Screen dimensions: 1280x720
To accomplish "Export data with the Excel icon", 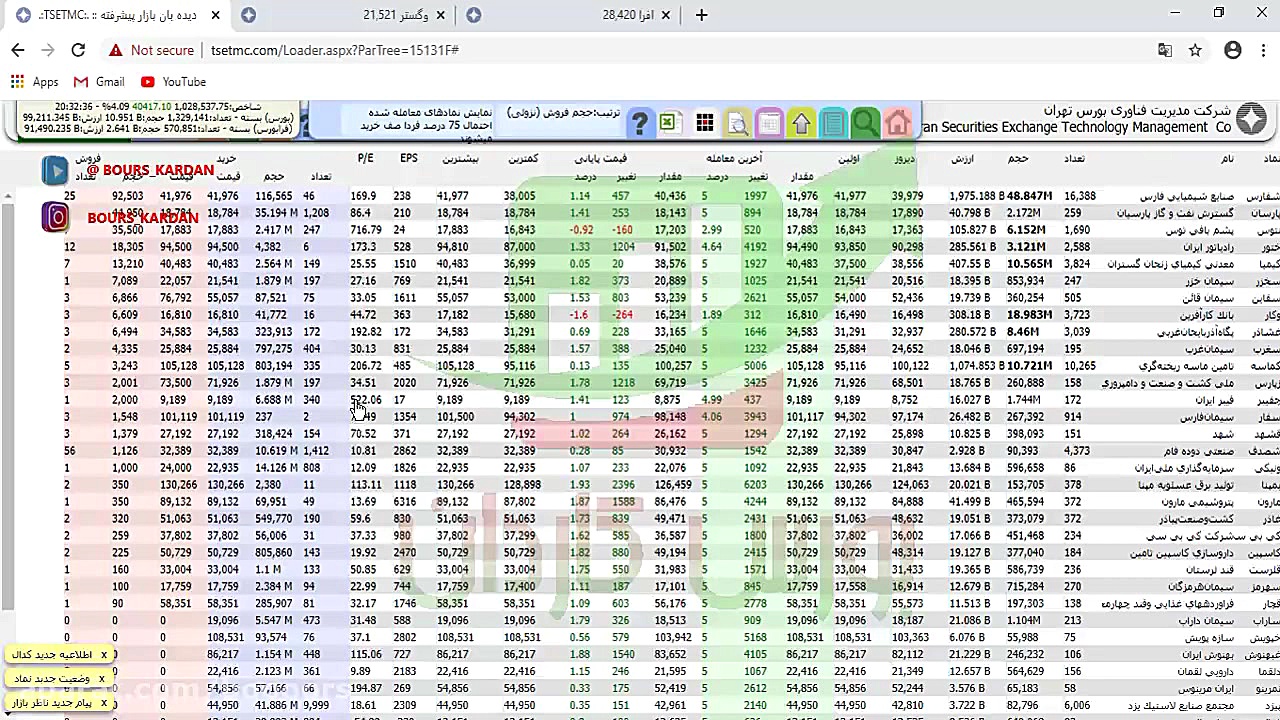I will click(x=669, y=122).
